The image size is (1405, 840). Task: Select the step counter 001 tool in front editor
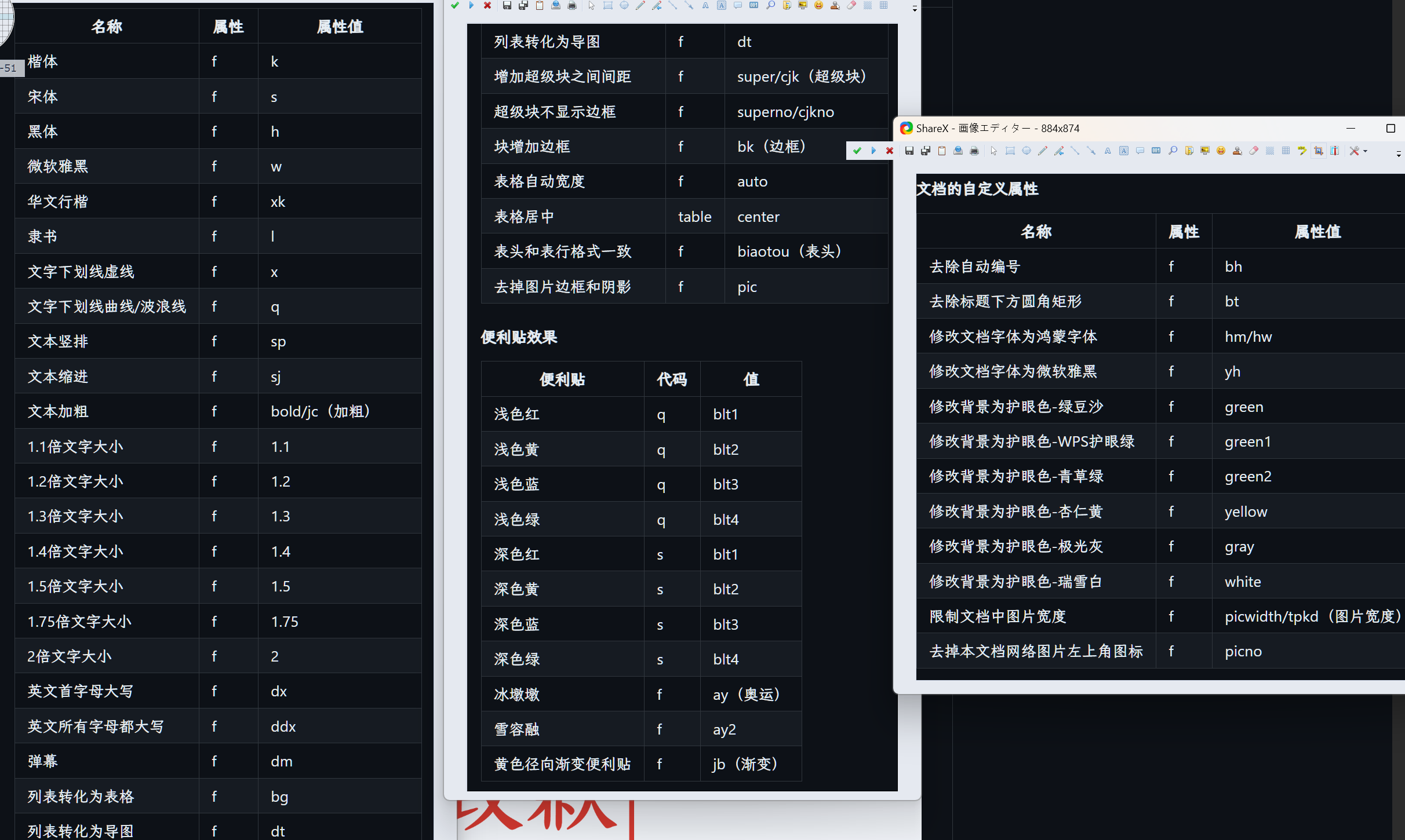[x=1156, y=151]
